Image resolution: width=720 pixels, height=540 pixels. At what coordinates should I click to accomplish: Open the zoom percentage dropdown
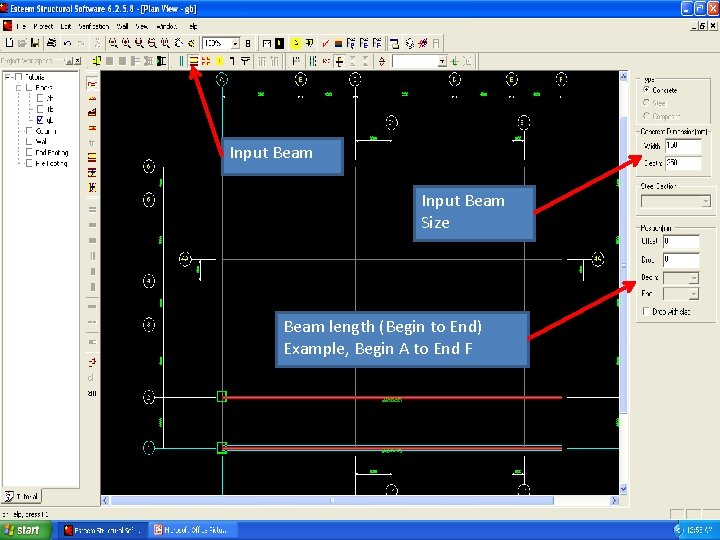click(235, 44)
